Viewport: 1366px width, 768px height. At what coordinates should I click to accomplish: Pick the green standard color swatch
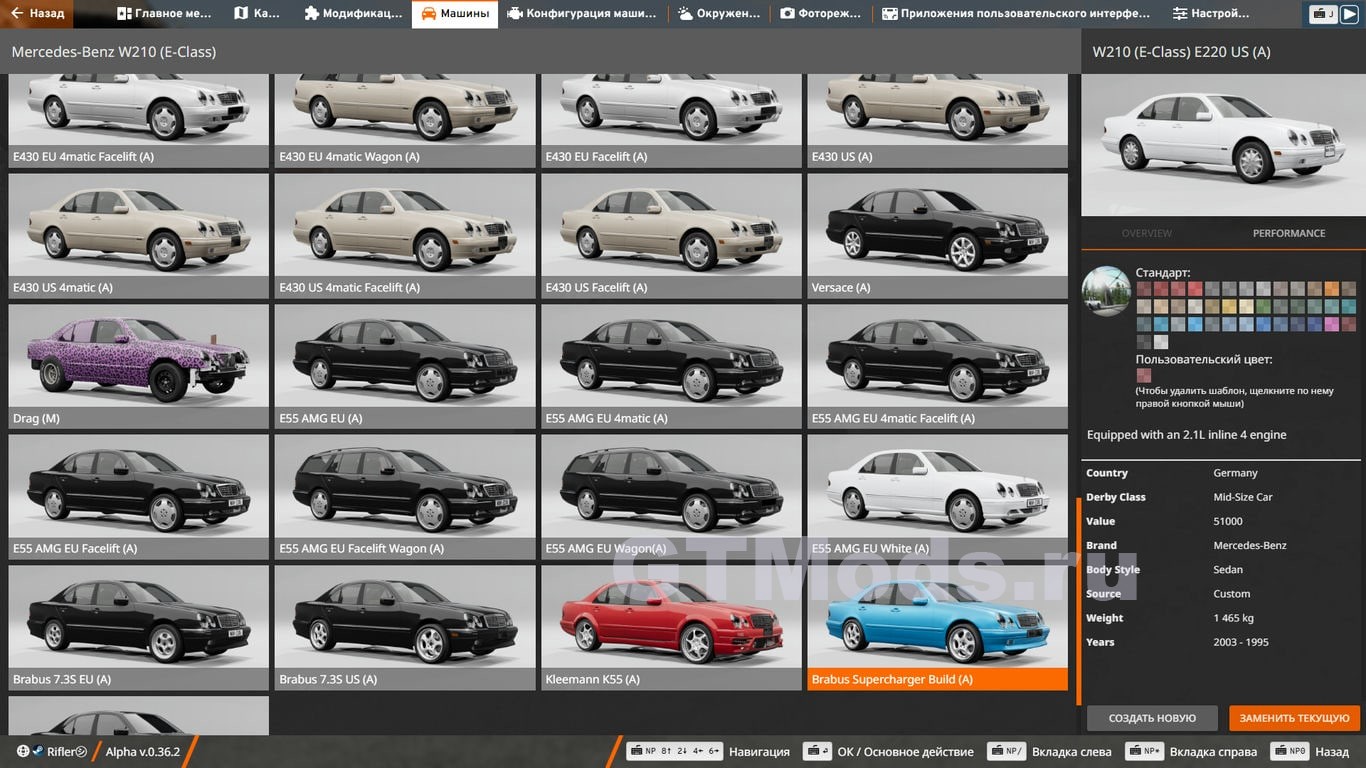tap(1263, 306)
